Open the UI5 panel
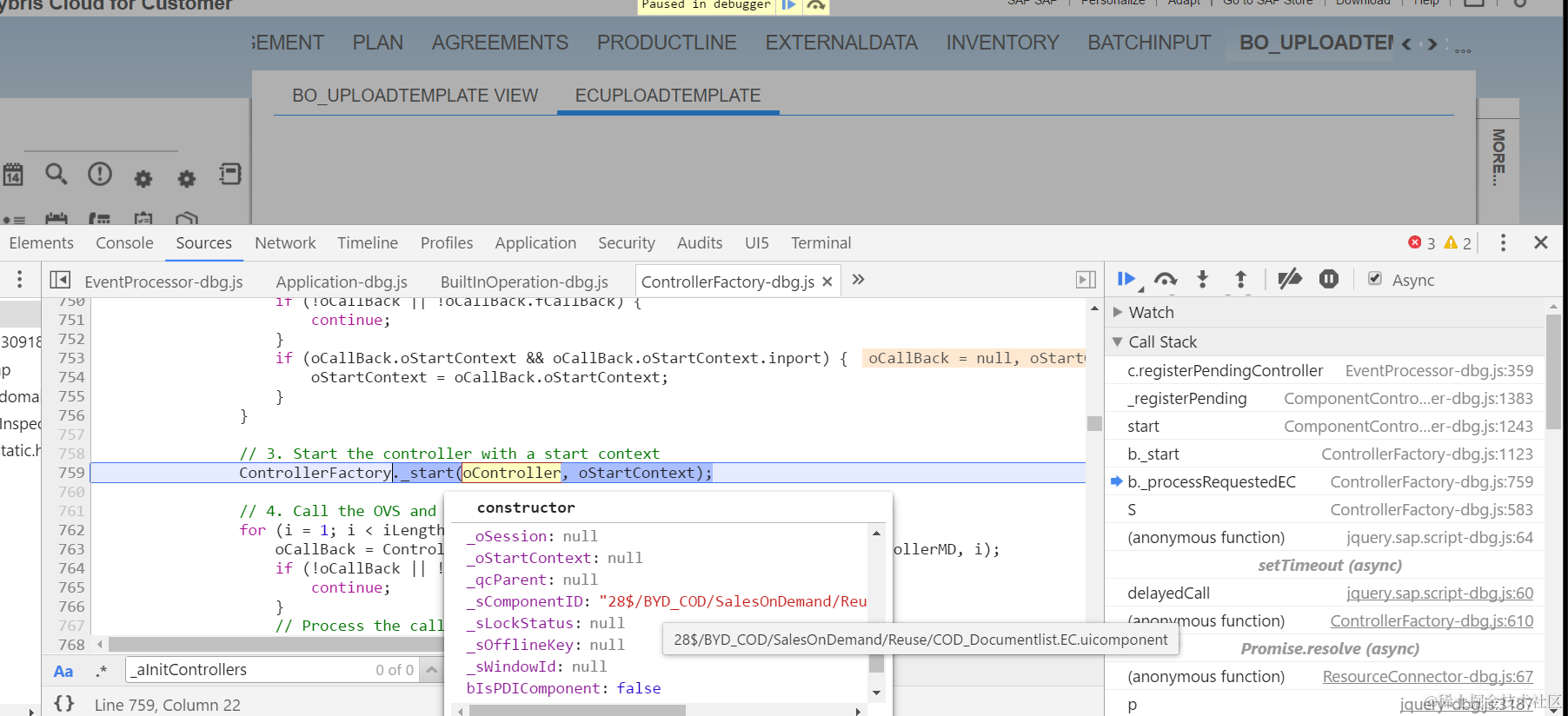Viewport: 1568px width, 716px height. tap(757, 243)
